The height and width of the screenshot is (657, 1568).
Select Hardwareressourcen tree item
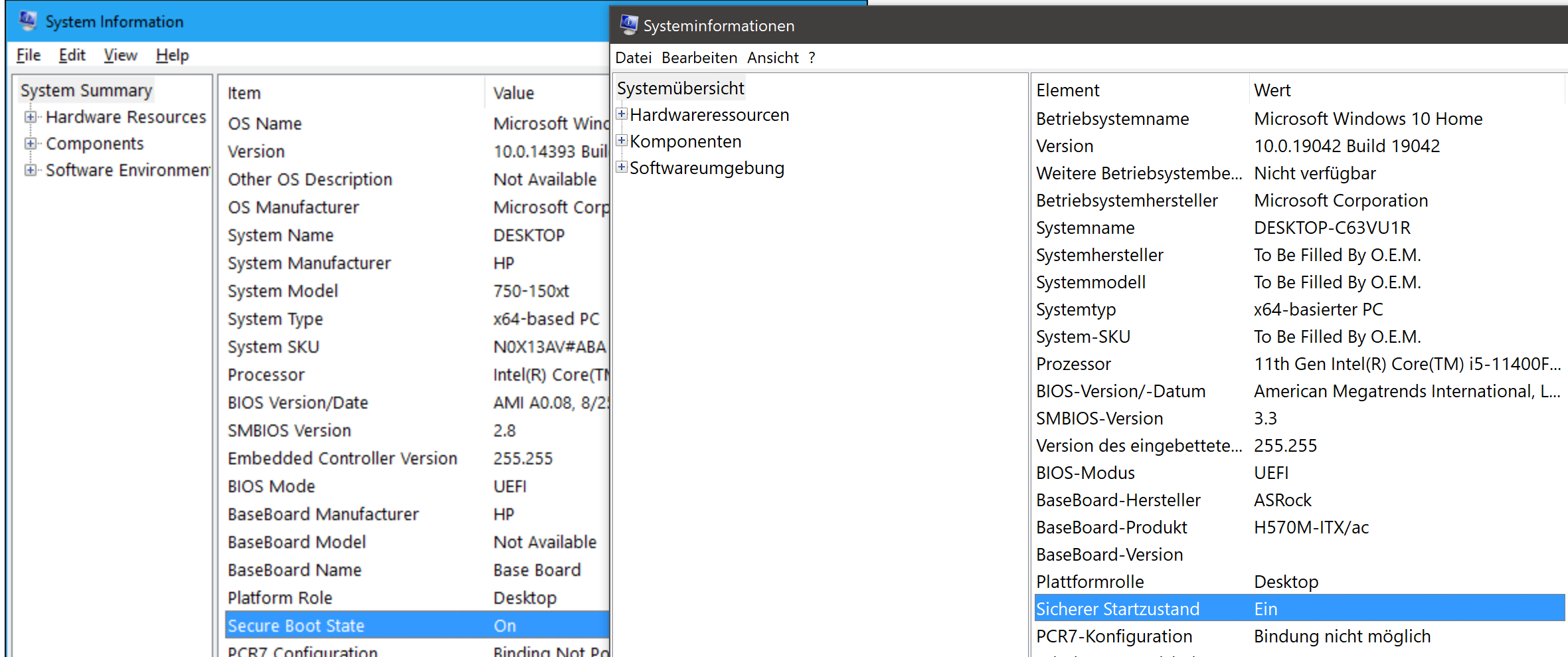pos(709,115)
